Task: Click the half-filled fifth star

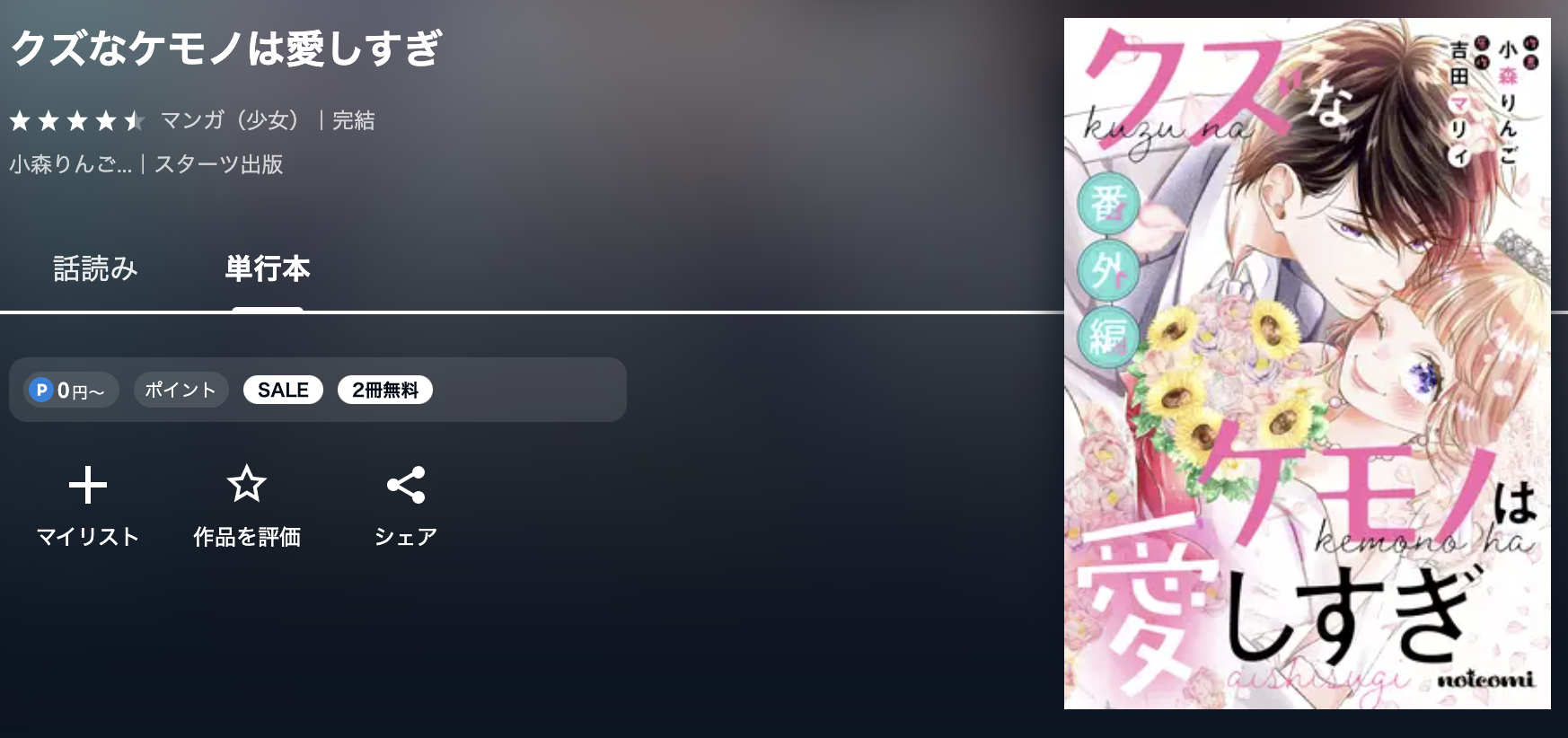Action: (135, 120)
